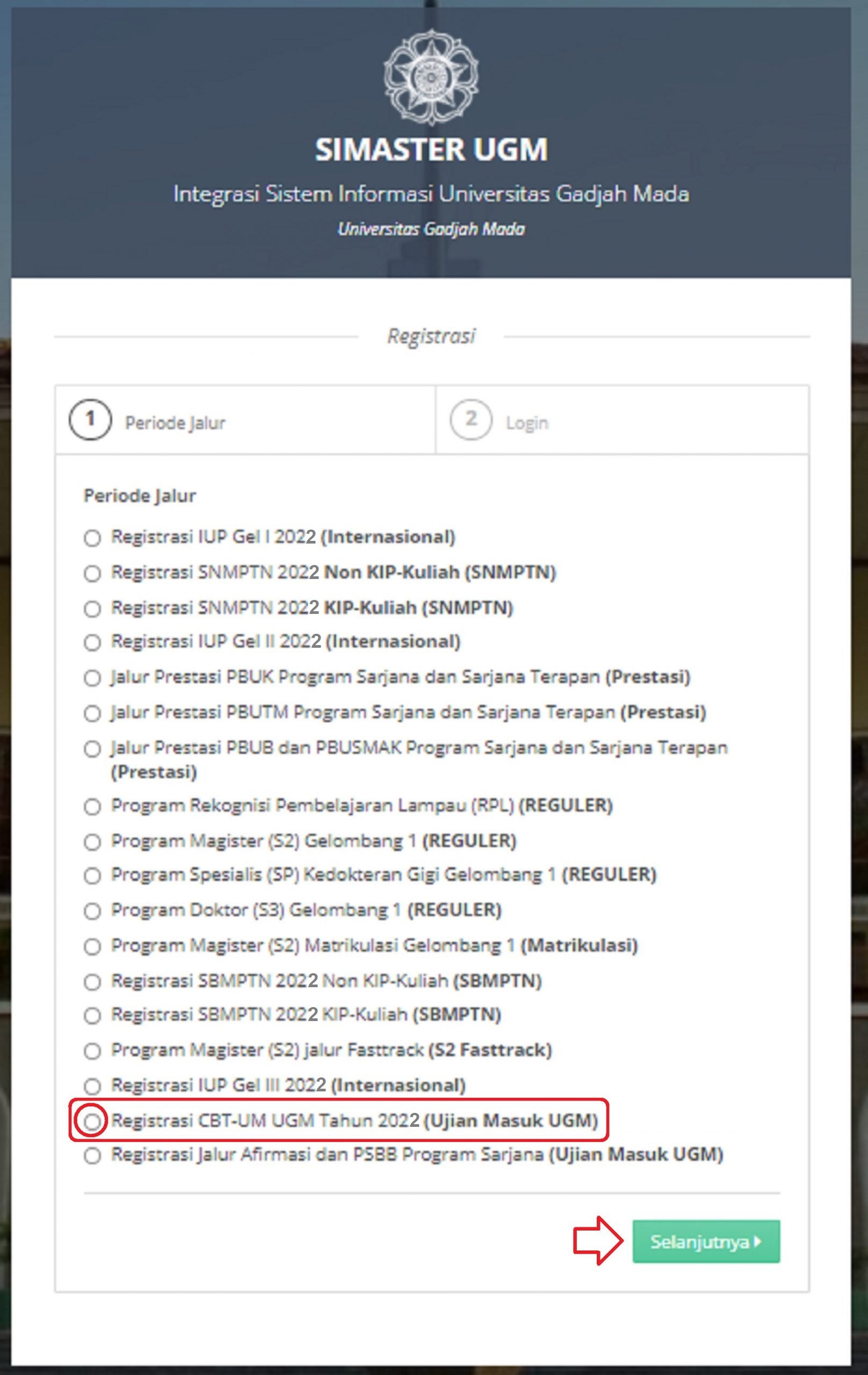This screenshot has width=868, height=1375.
Task: Select Program Spesialis Kedokteran Gigi Gelombang 1
Action: tap(92, 876)
